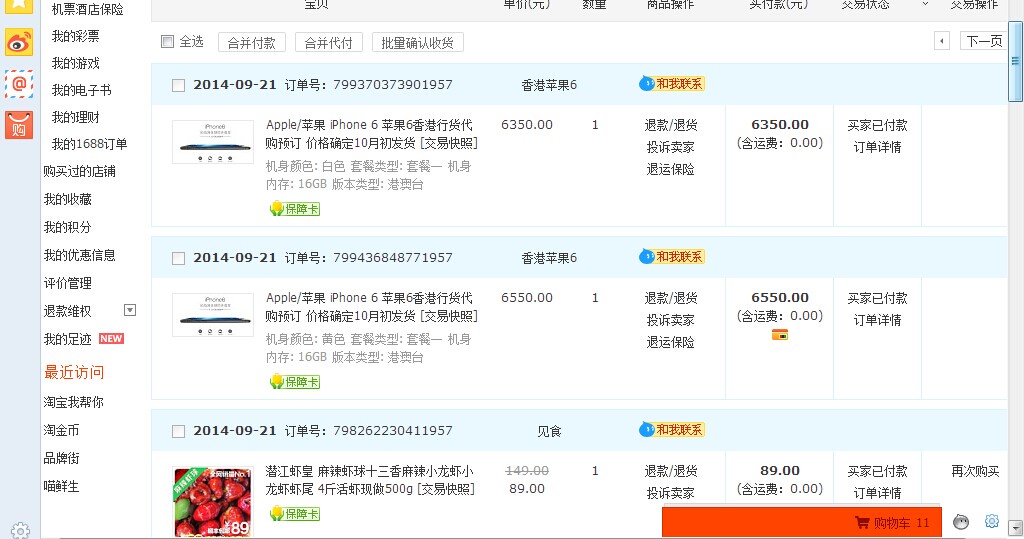Click 退款/退货 for white iPhone order

click(671, 125)
